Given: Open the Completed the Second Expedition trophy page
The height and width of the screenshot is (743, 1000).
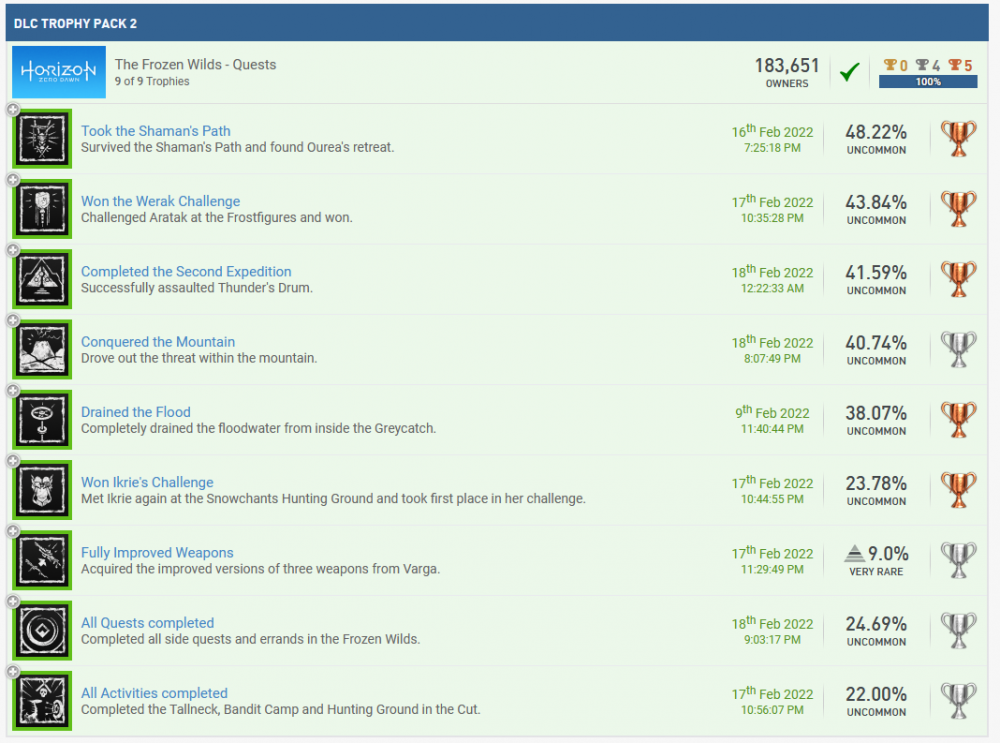Looking at the screenshot, I should pos(186,271).
